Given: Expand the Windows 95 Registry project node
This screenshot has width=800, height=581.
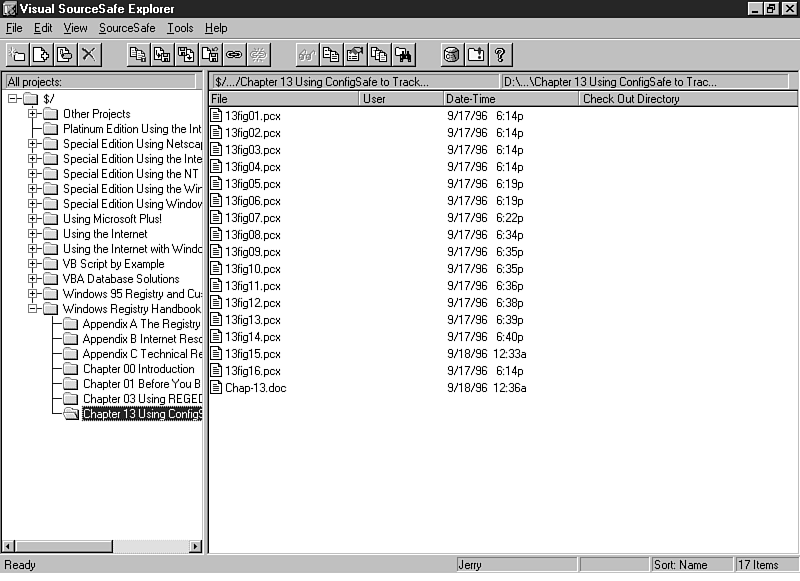Looking at the screenshot, I should (x=33, y=294).
